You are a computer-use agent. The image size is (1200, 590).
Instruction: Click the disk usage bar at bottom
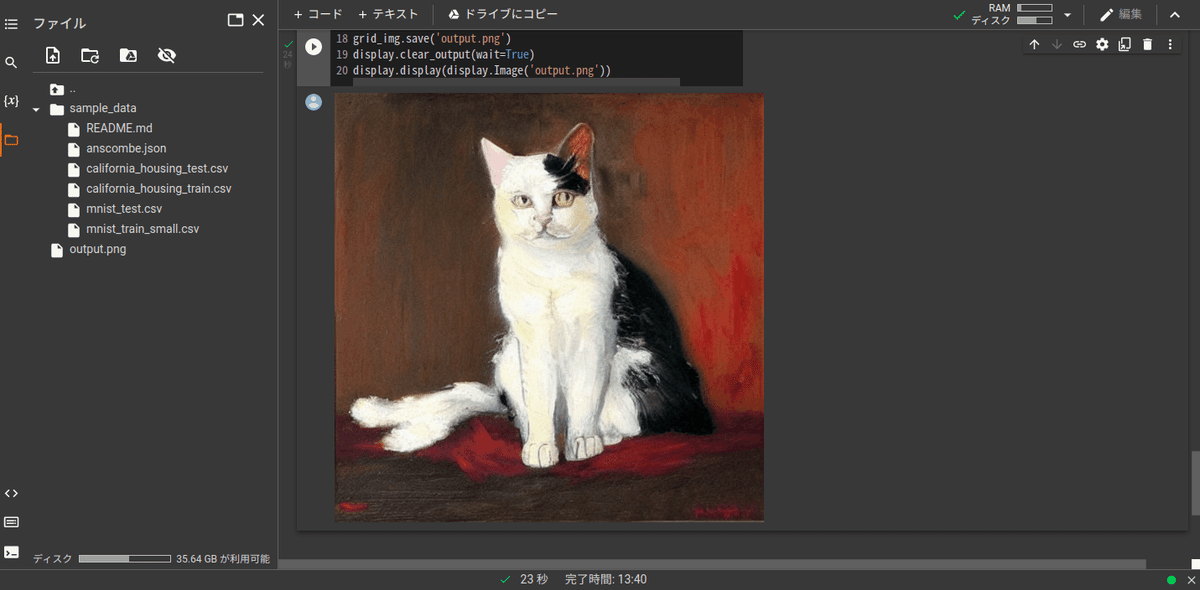click(x=125, y=559)
